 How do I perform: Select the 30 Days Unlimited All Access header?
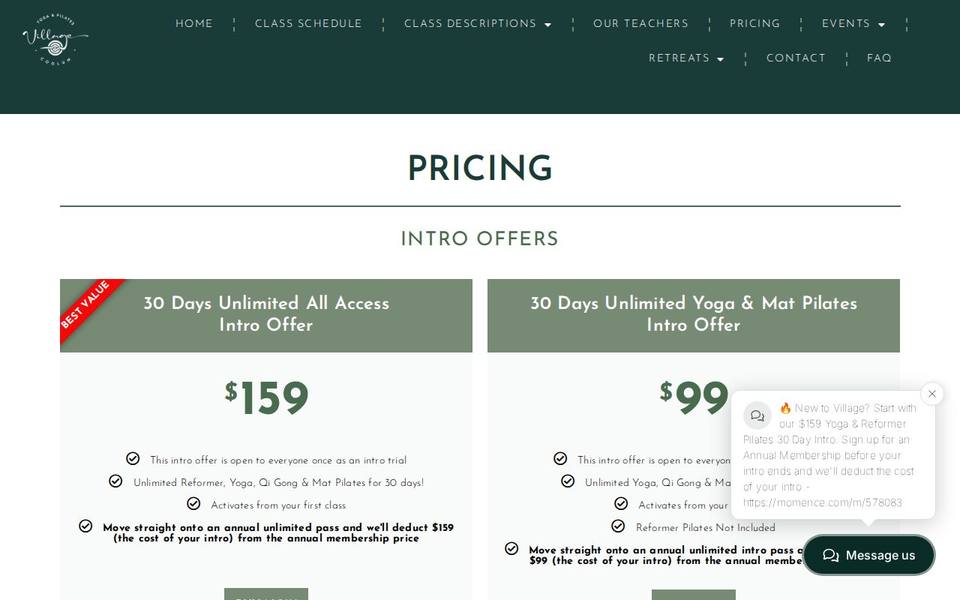(x=266, y=315)
